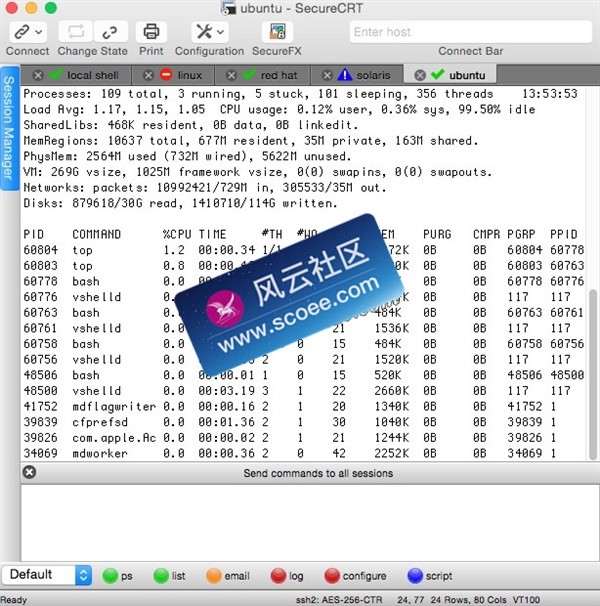Click the blue warning icon on solaris tab

(x=344, y=74)
